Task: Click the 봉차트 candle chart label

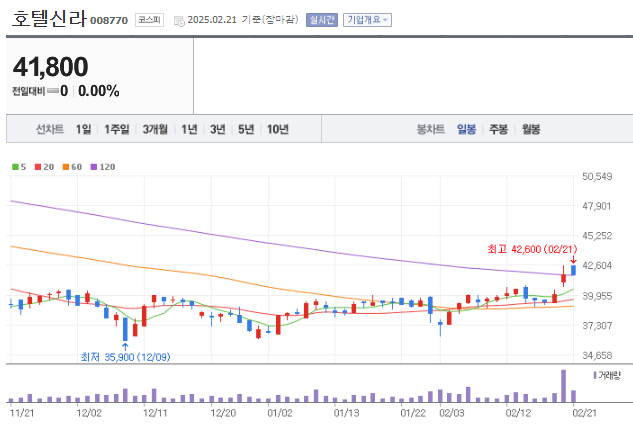Action: click(430, 129)
